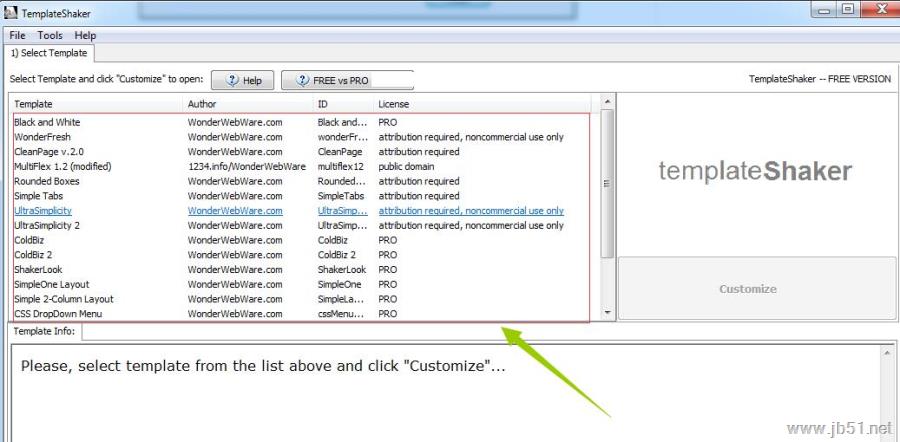Click the 'public domain' license cell
The image size is (900, 442).
tap(406, 166)
